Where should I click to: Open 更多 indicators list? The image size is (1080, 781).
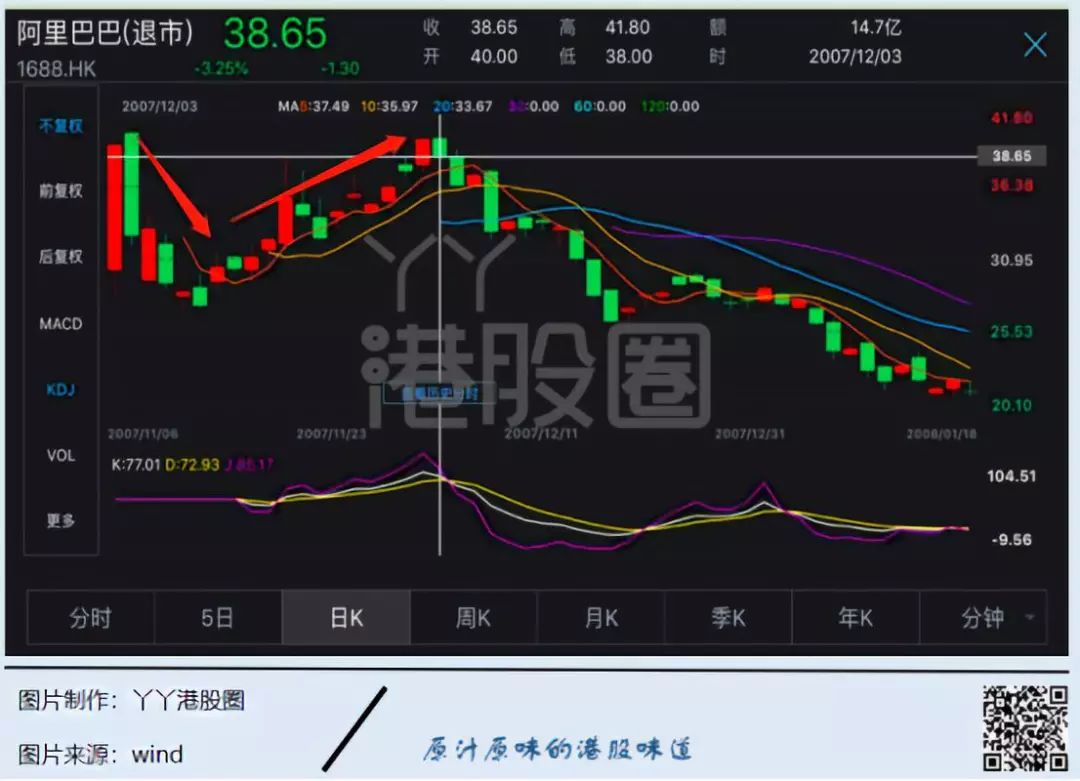[x=61, y=521]
